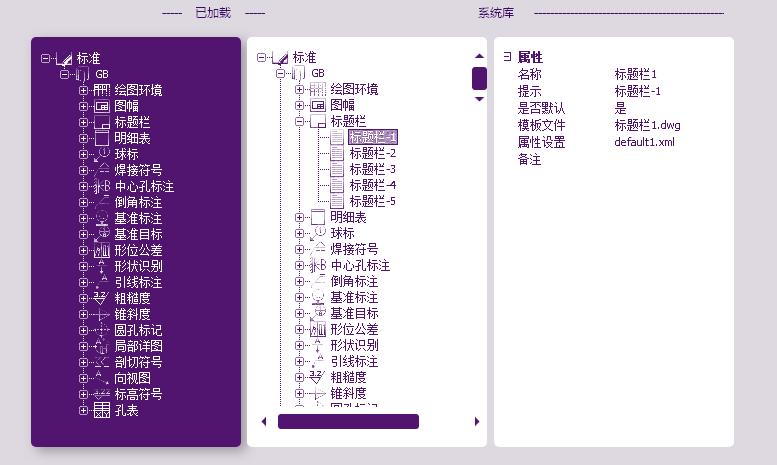Select 引线标注 in the system library tree
Image resolution: width=777 pixels, height=465 pixels.
point(354,361)
